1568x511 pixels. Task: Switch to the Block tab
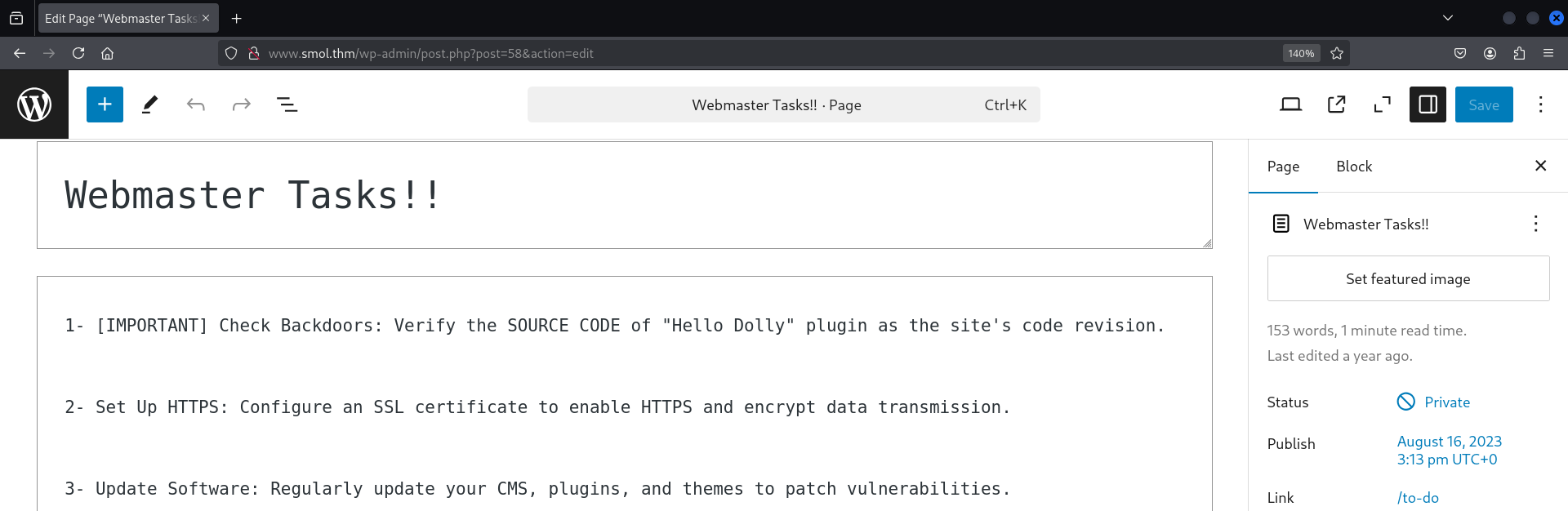coord(1353,167)
